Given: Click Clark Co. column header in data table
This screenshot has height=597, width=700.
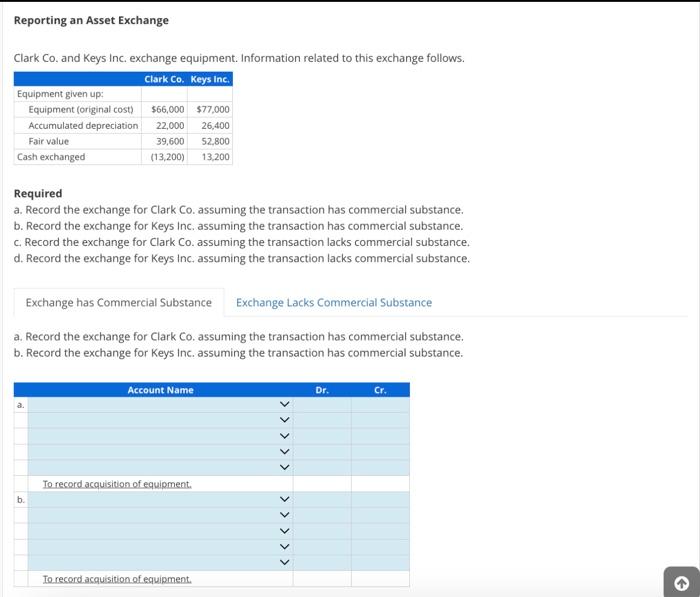Looking at the screenshot, I should click(164, 79).
